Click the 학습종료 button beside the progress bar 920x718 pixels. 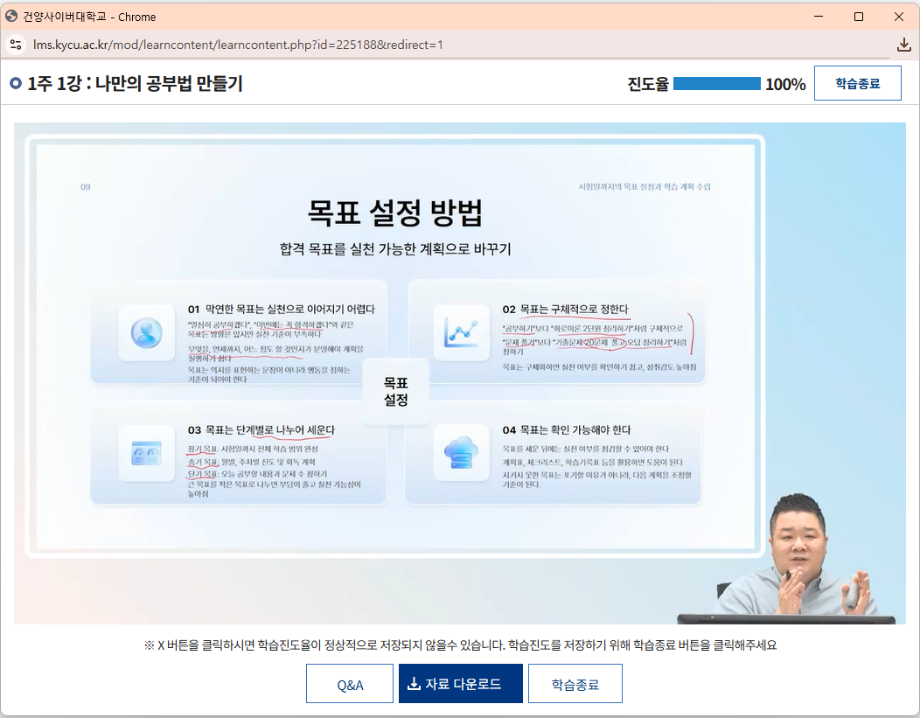point(857,83)
